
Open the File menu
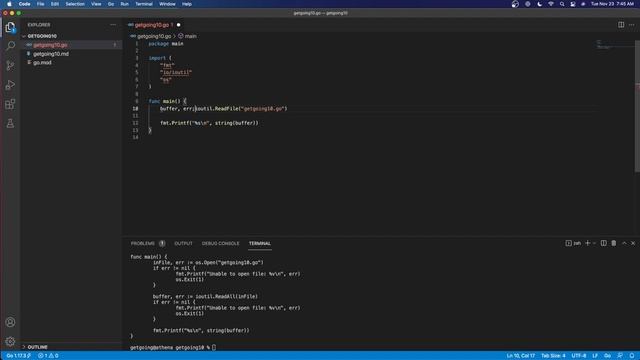point(40,4)
